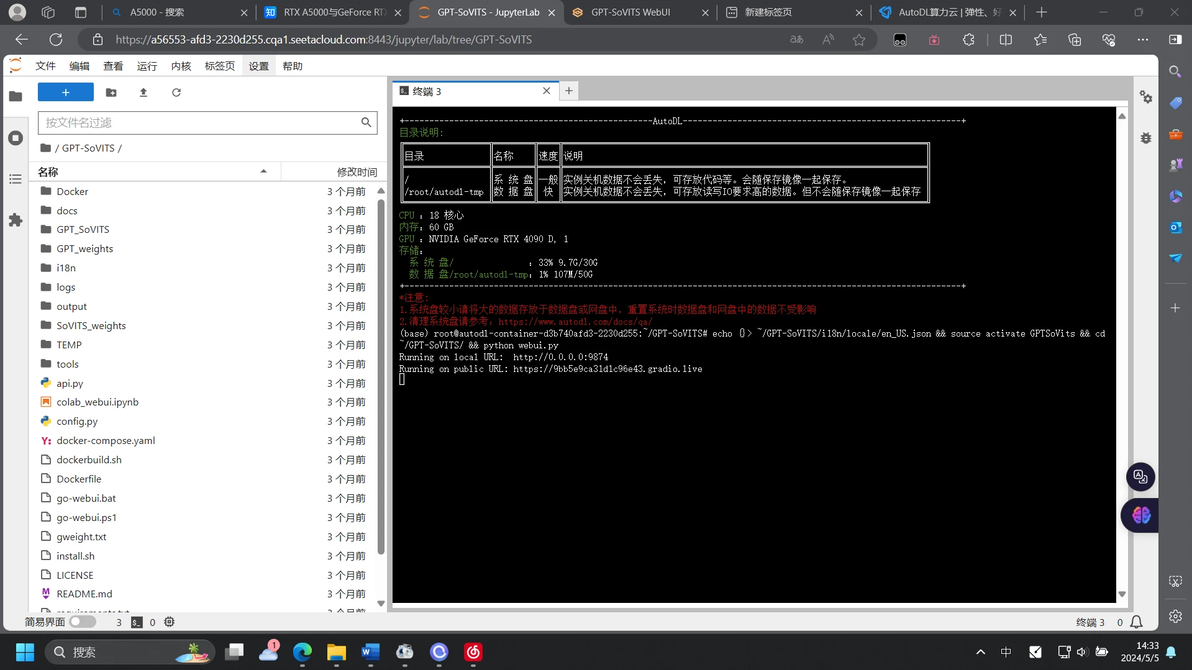Screen dimensions: 1192x670
Task: Open the running terminals and kernels sidebar
Action: pos(15,138)
